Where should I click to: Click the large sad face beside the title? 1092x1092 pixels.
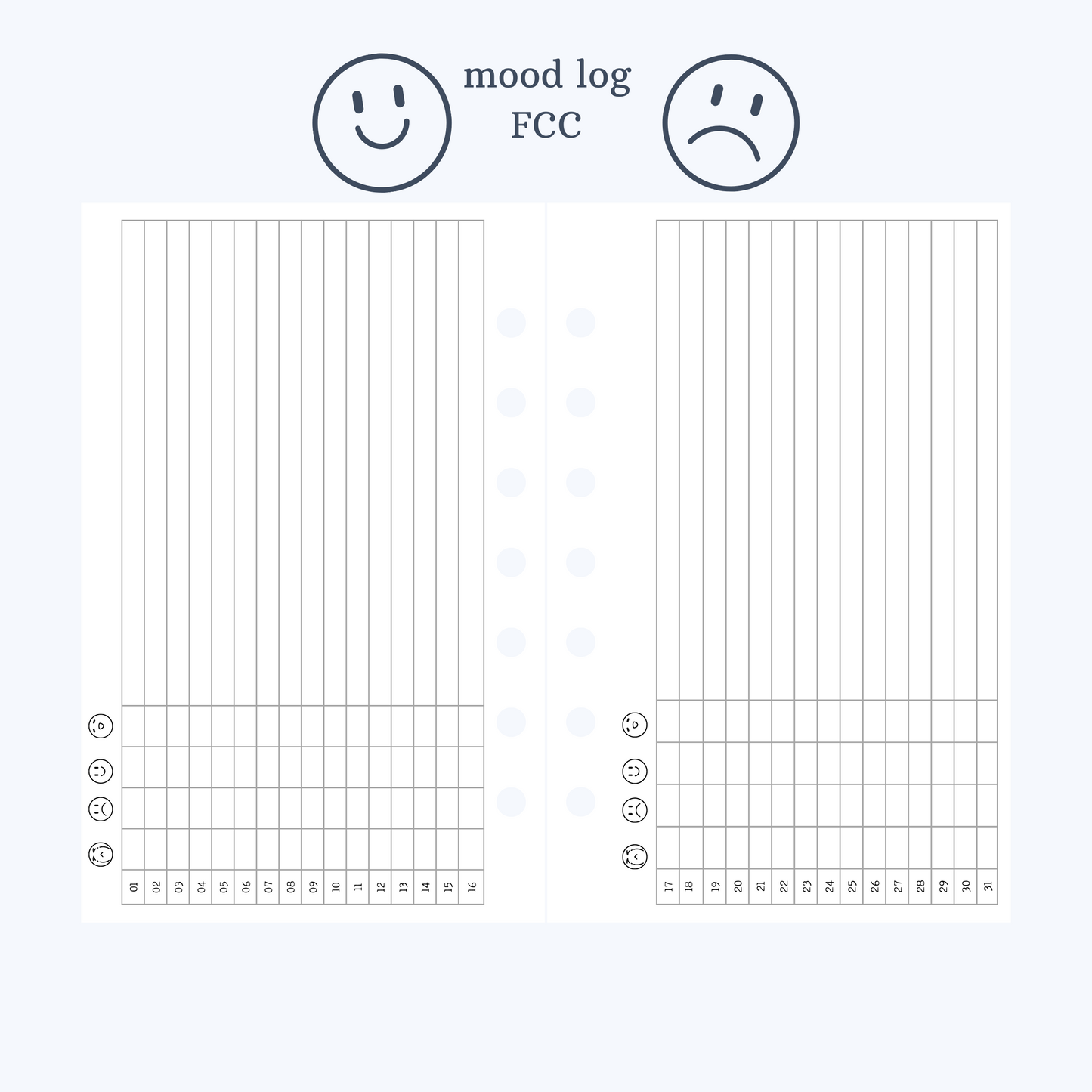point(731,122)
